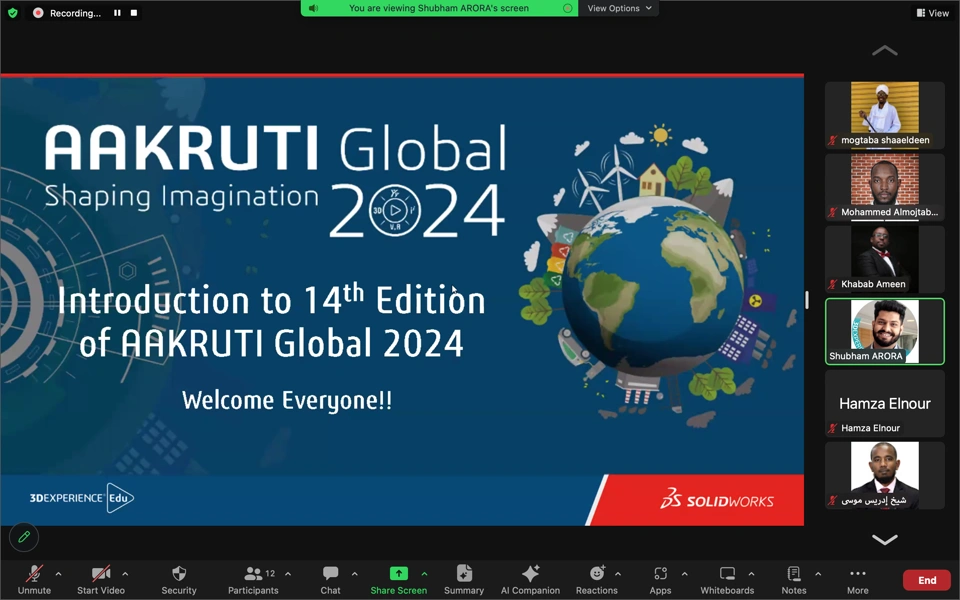960x600 pixels.
Task: Open the View layout menu
Action: coord(932,13)
